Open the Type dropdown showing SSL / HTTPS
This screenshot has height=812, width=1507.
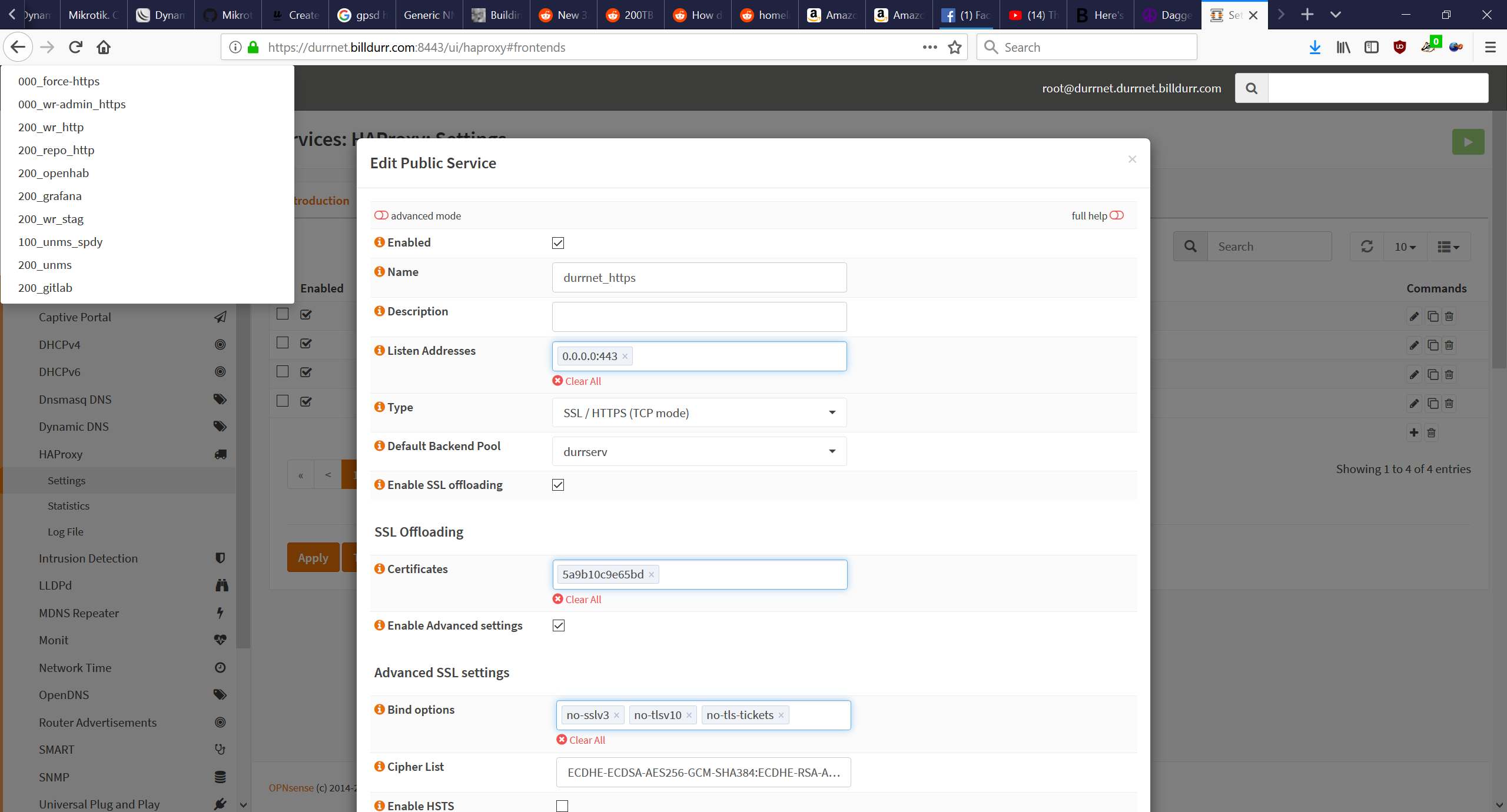[x=699, y=412]
